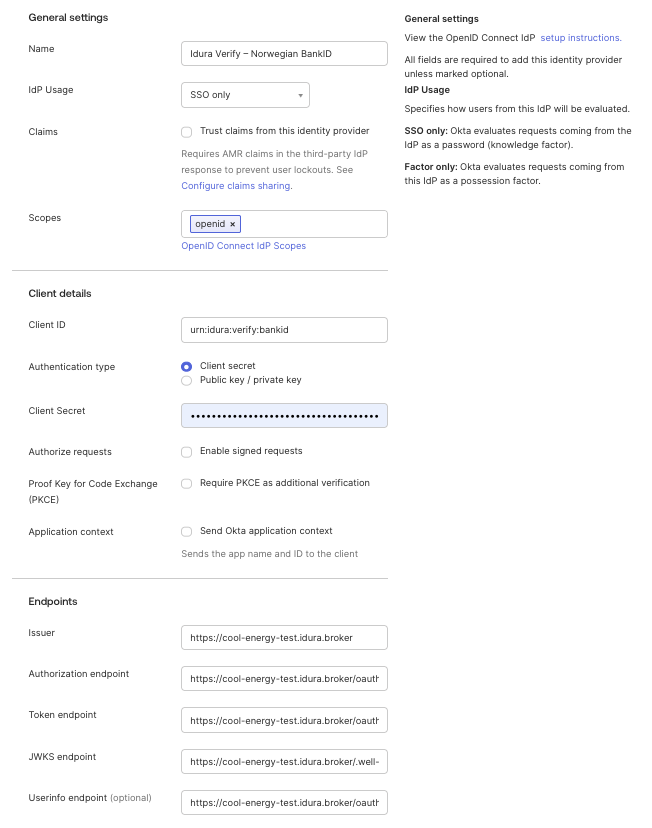Focus the optional Userinfo endpoint field
The height and width of the screenshot is (828, 652).
(283, 802)
